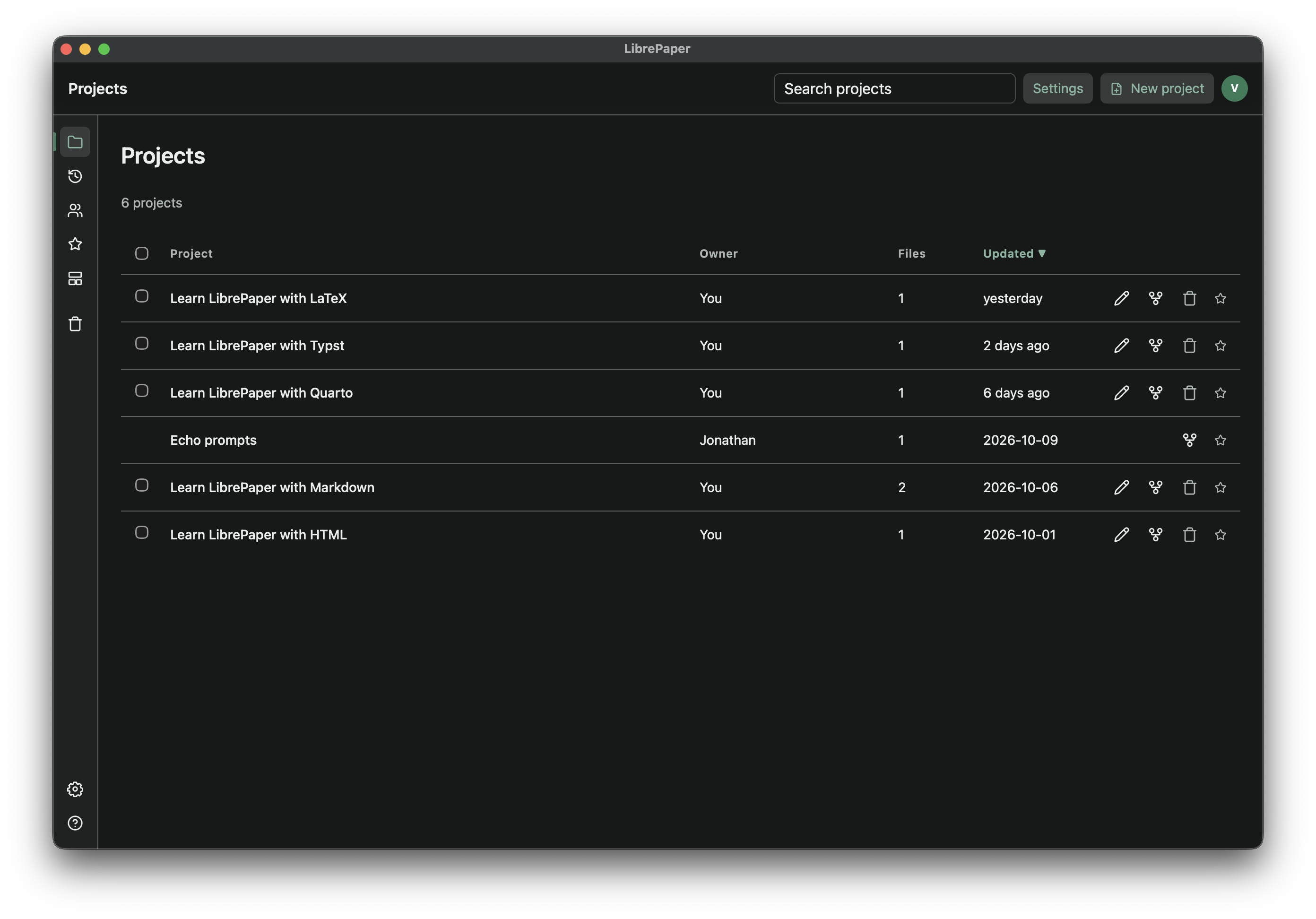The width and height of the screenshot is (1316, 919).
Task: Open the Echo prompts project
Action: pyautogui.click(x=213, y=440)
